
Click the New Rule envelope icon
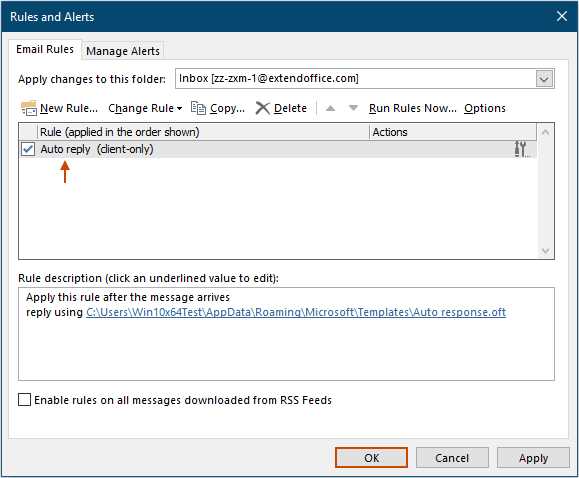click(29, 108)
